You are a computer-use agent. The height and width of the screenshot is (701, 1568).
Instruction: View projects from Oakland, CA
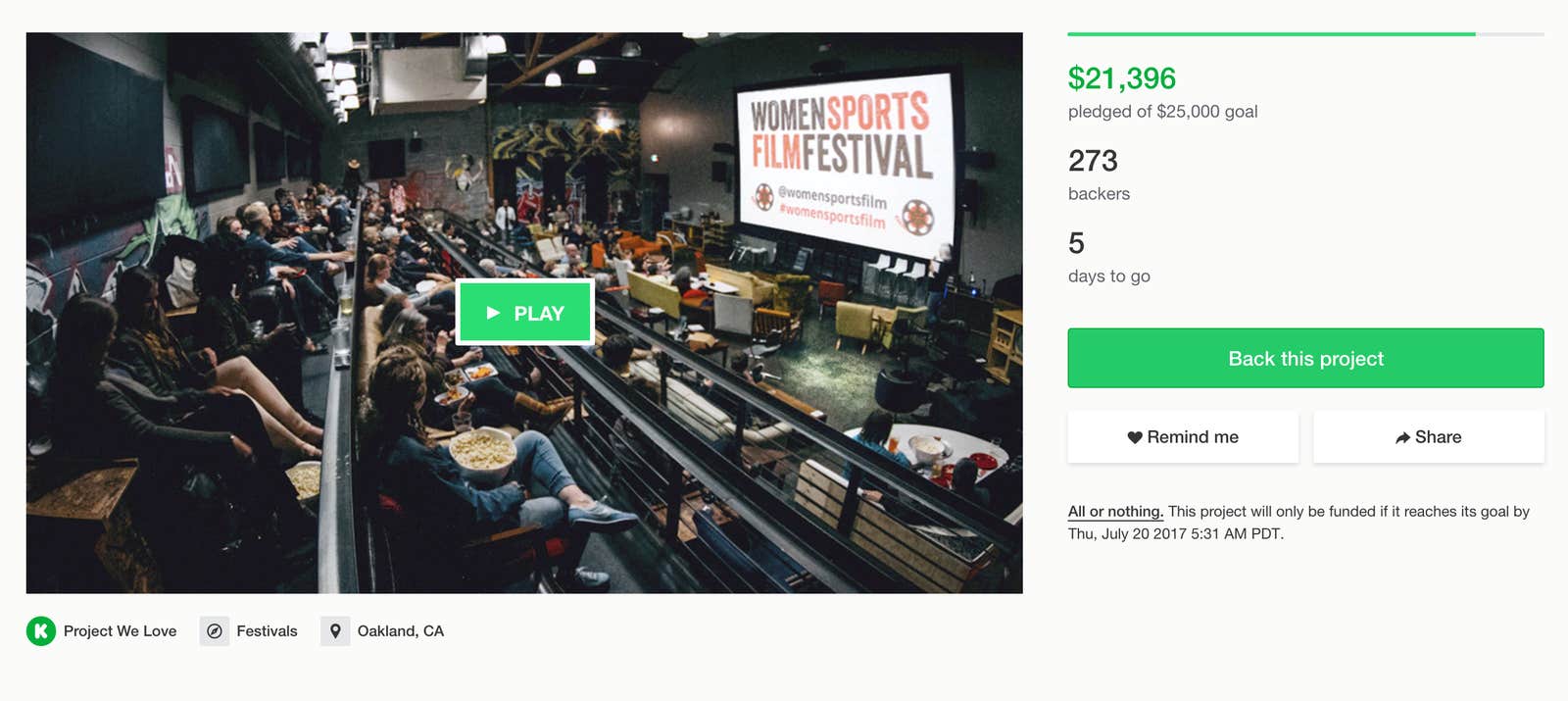pos(400,630)
